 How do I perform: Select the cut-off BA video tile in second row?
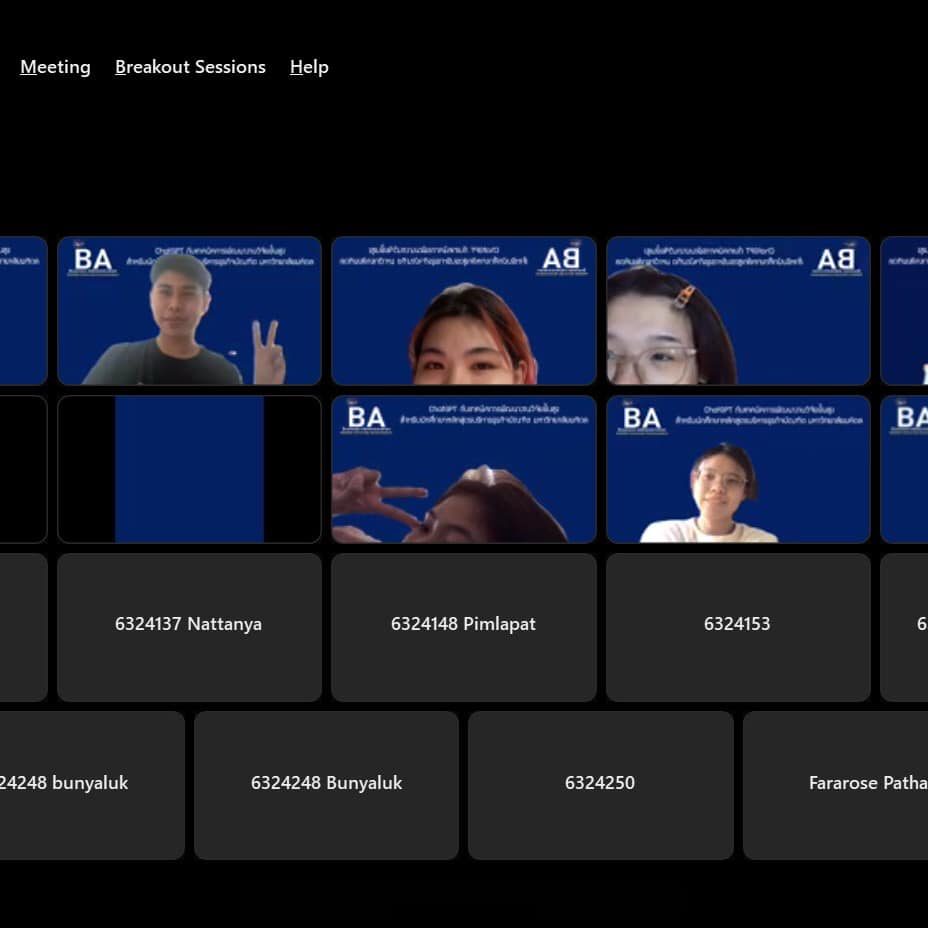pyautogui.click(x=905, y=469)
